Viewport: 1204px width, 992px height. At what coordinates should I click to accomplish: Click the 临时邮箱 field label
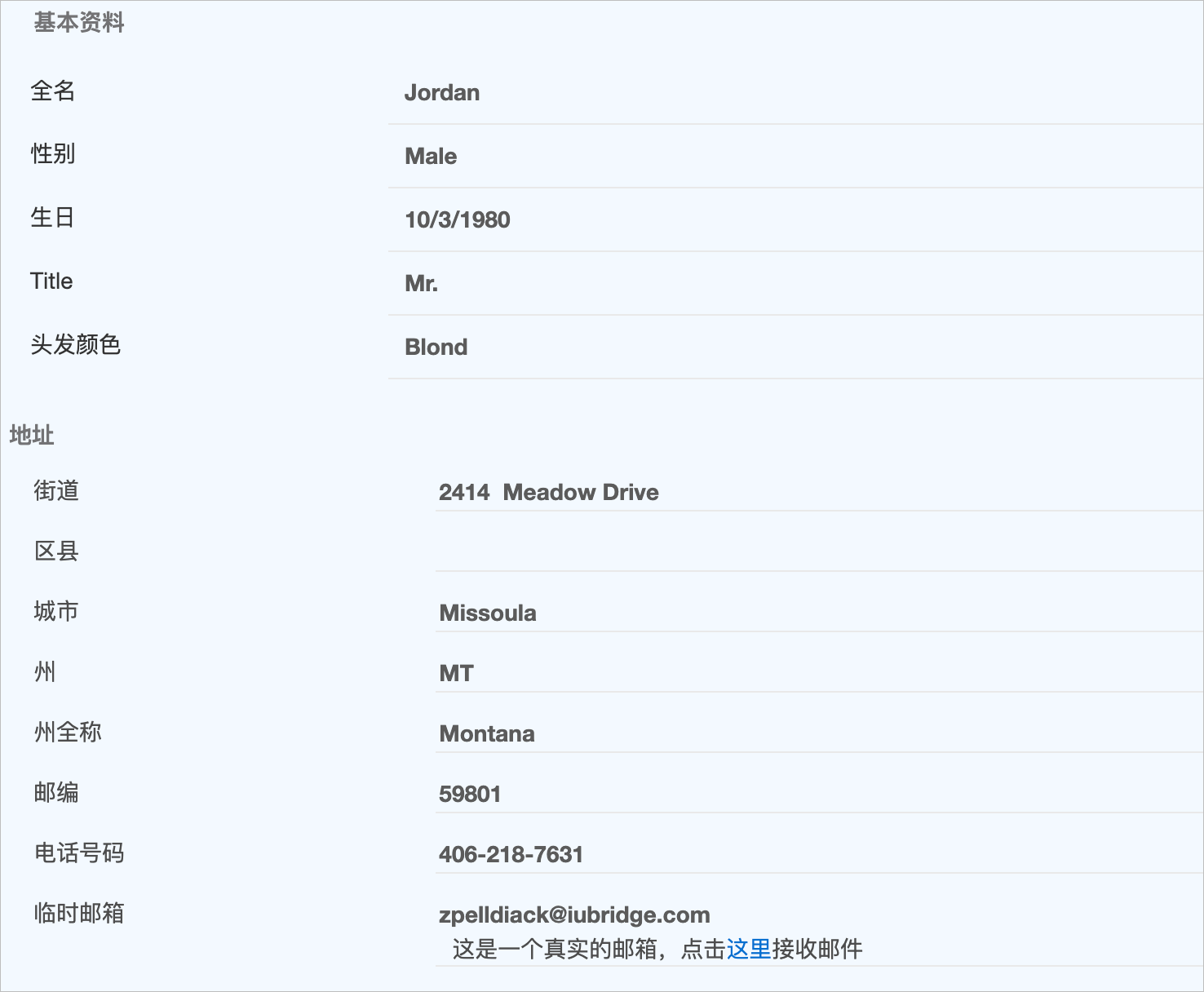pyautogui.click(x=79, y=913)
